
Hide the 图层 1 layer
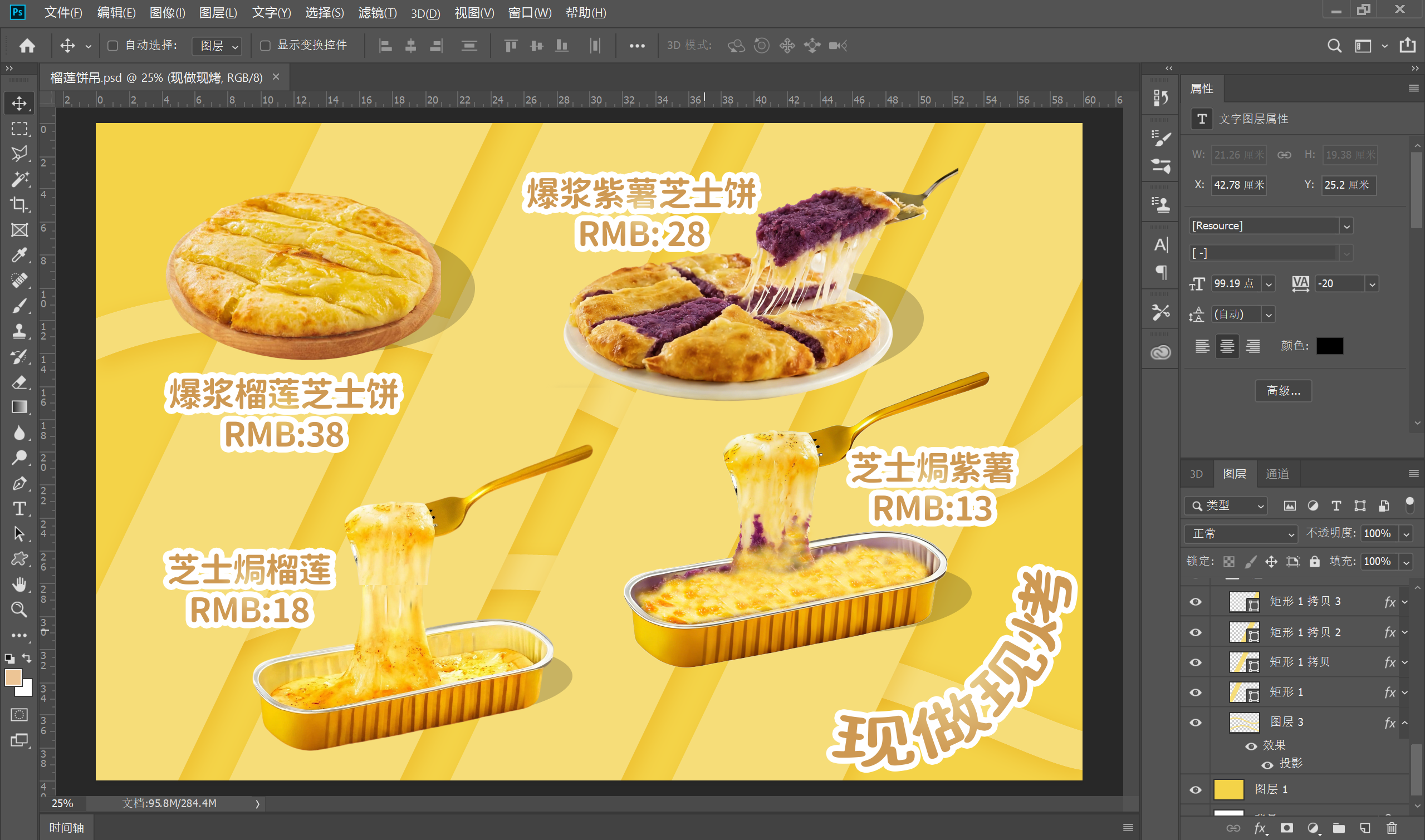click(1195, 789)
